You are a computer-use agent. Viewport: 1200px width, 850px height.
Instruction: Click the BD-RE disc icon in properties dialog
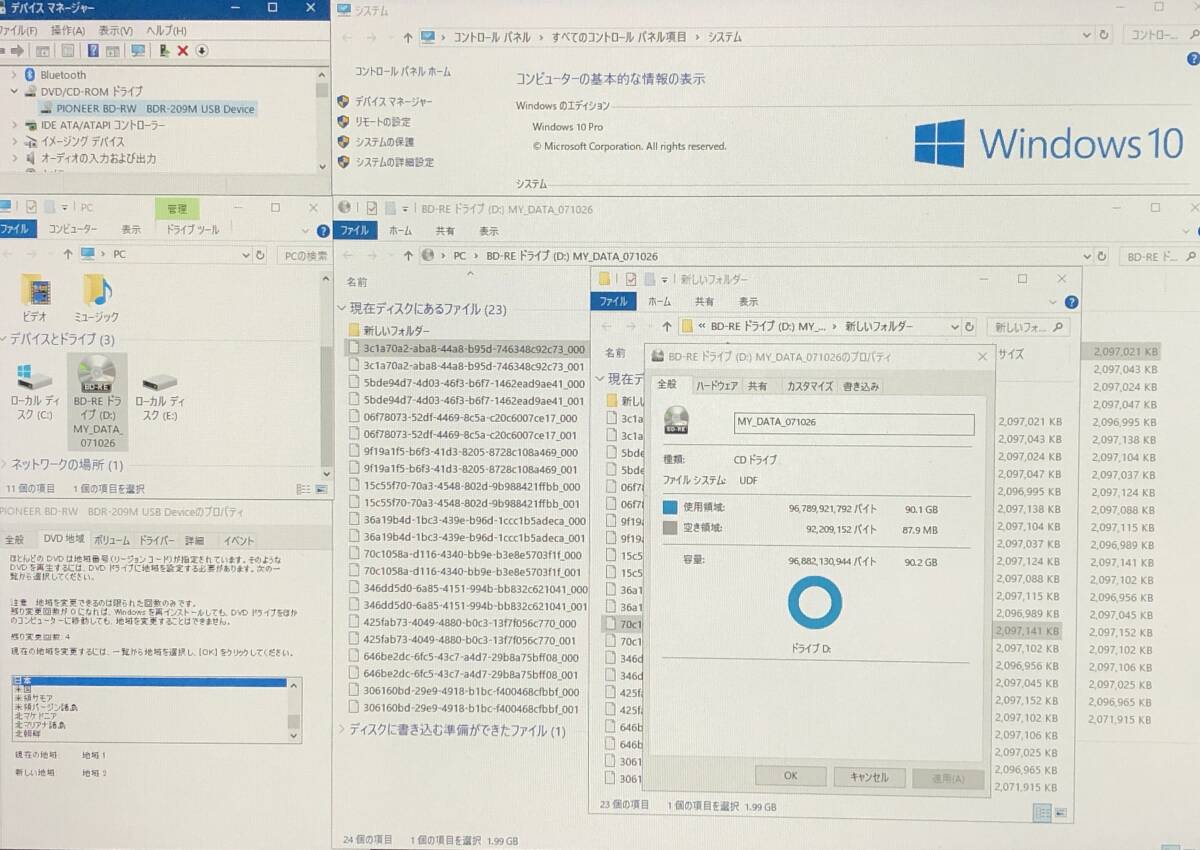tap(676, 421)
